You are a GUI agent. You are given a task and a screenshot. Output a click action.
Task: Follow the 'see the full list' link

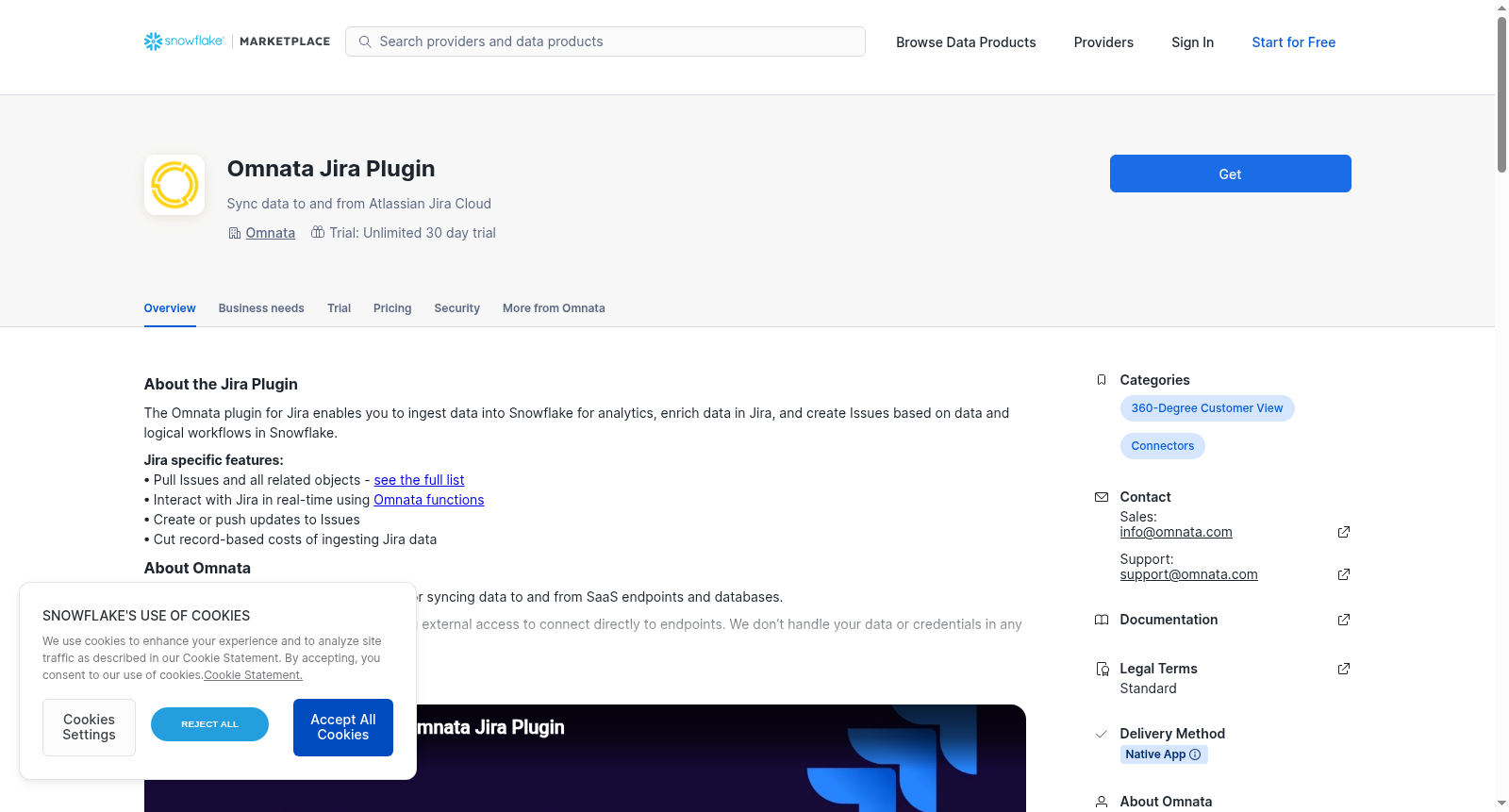[x=419, y=480]
